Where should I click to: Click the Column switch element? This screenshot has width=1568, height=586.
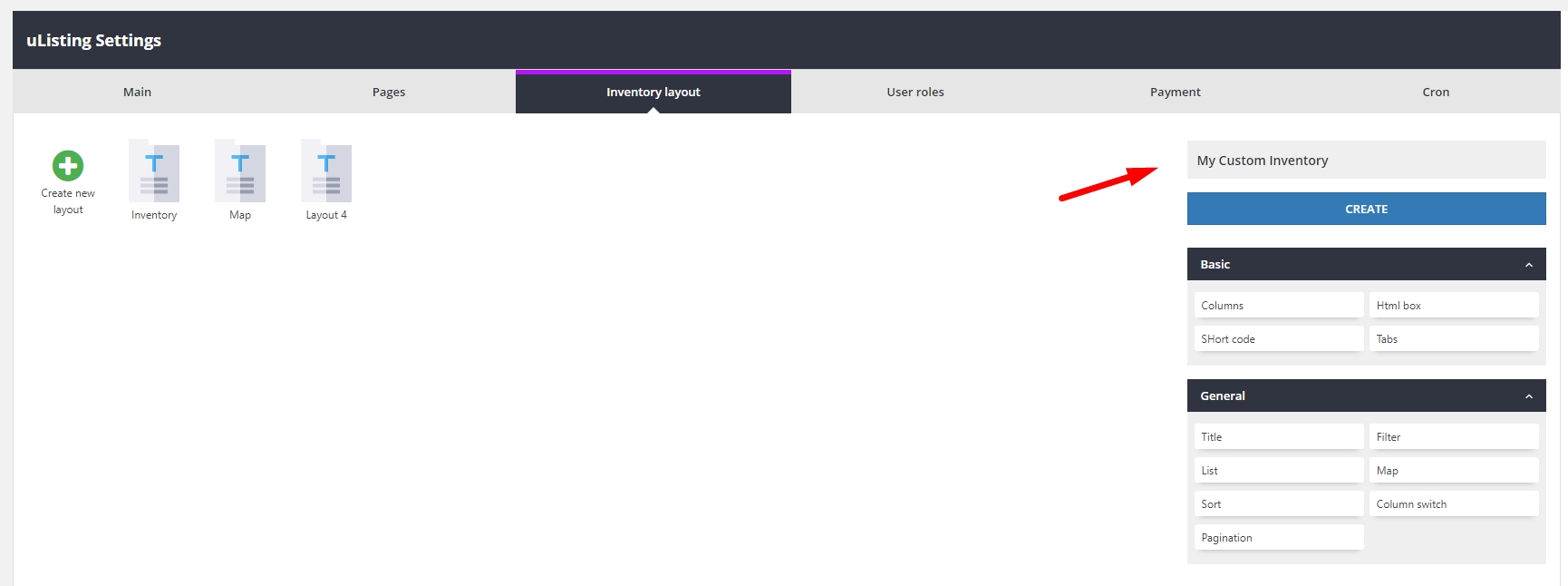click(1454, 504)
